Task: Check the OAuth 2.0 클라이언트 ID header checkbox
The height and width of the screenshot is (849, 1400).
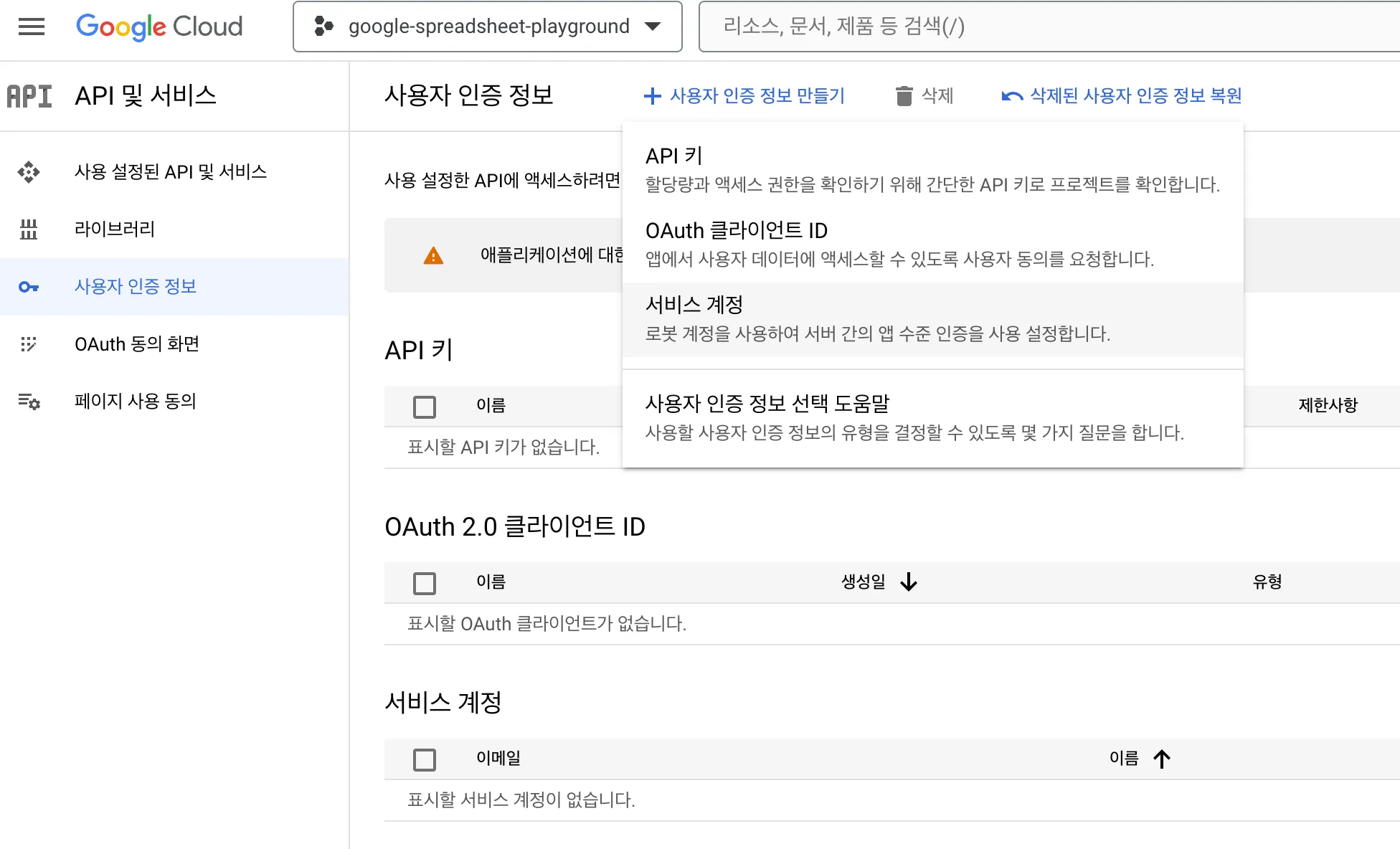Action: click(x=424, y=582)
